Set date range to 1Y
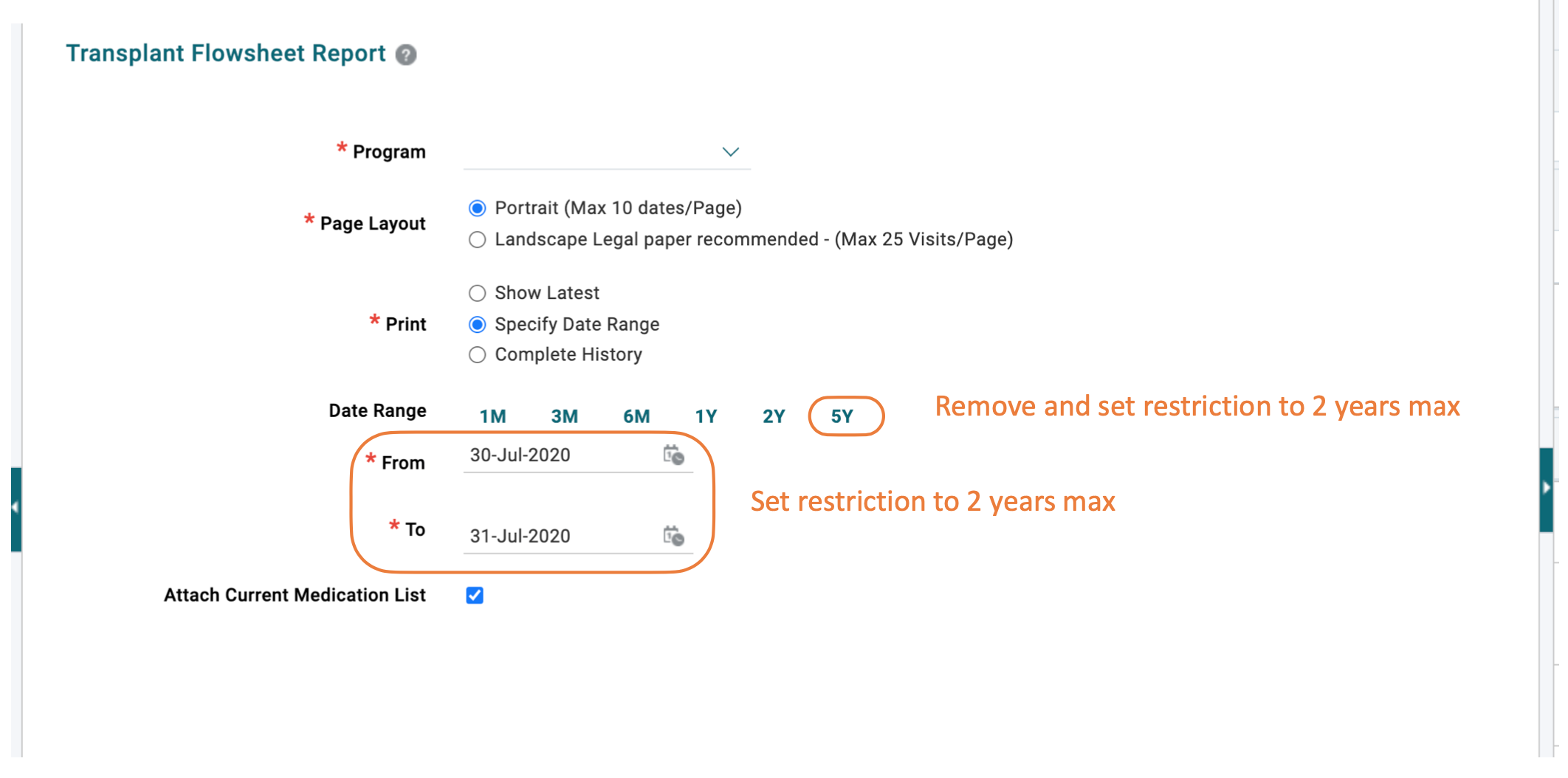The width and height of the screenshot is (1568, 778). (x=706, y=416)
